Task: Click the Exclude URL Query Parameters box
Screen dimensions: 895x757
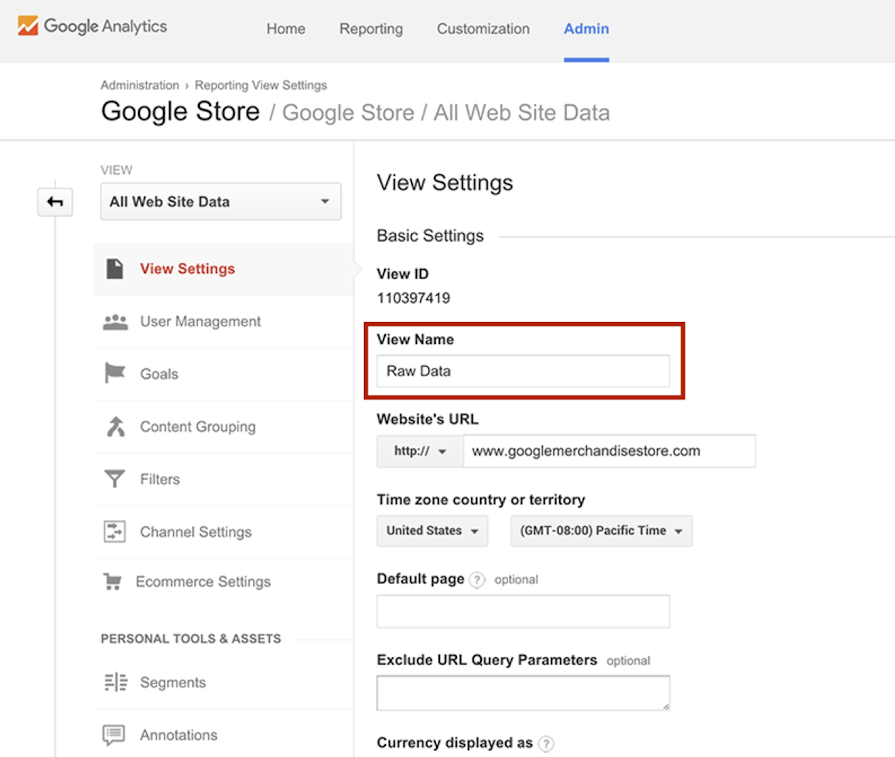Action: click(523, 693)
